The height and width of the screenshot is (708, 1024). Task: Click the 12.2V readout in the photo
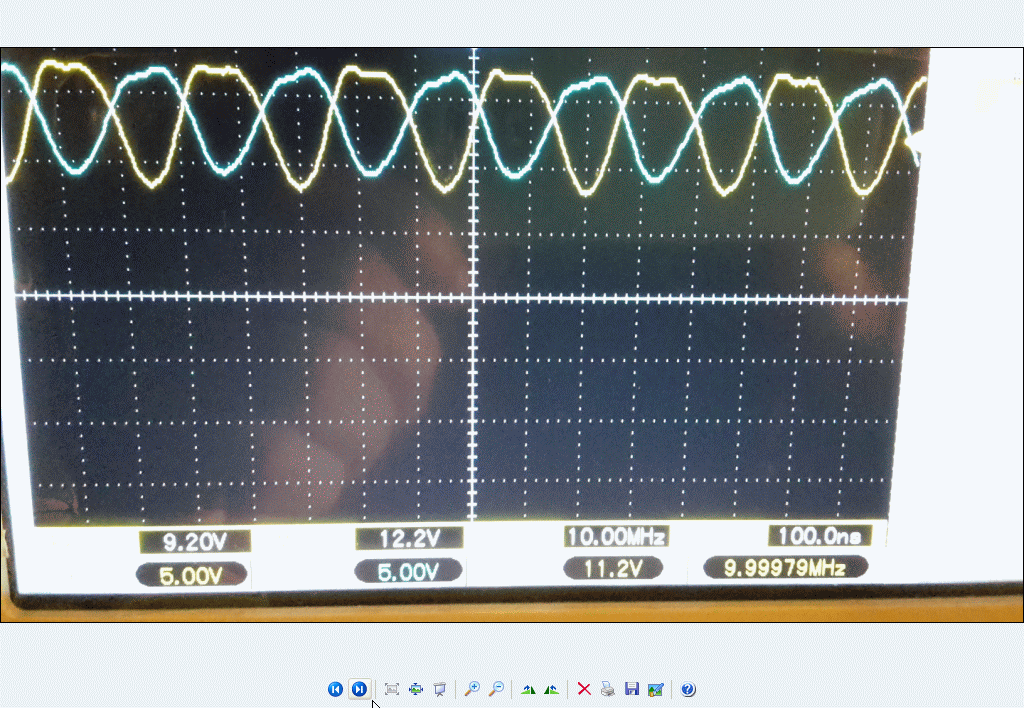pyautogui.click(x=409, y=538)
